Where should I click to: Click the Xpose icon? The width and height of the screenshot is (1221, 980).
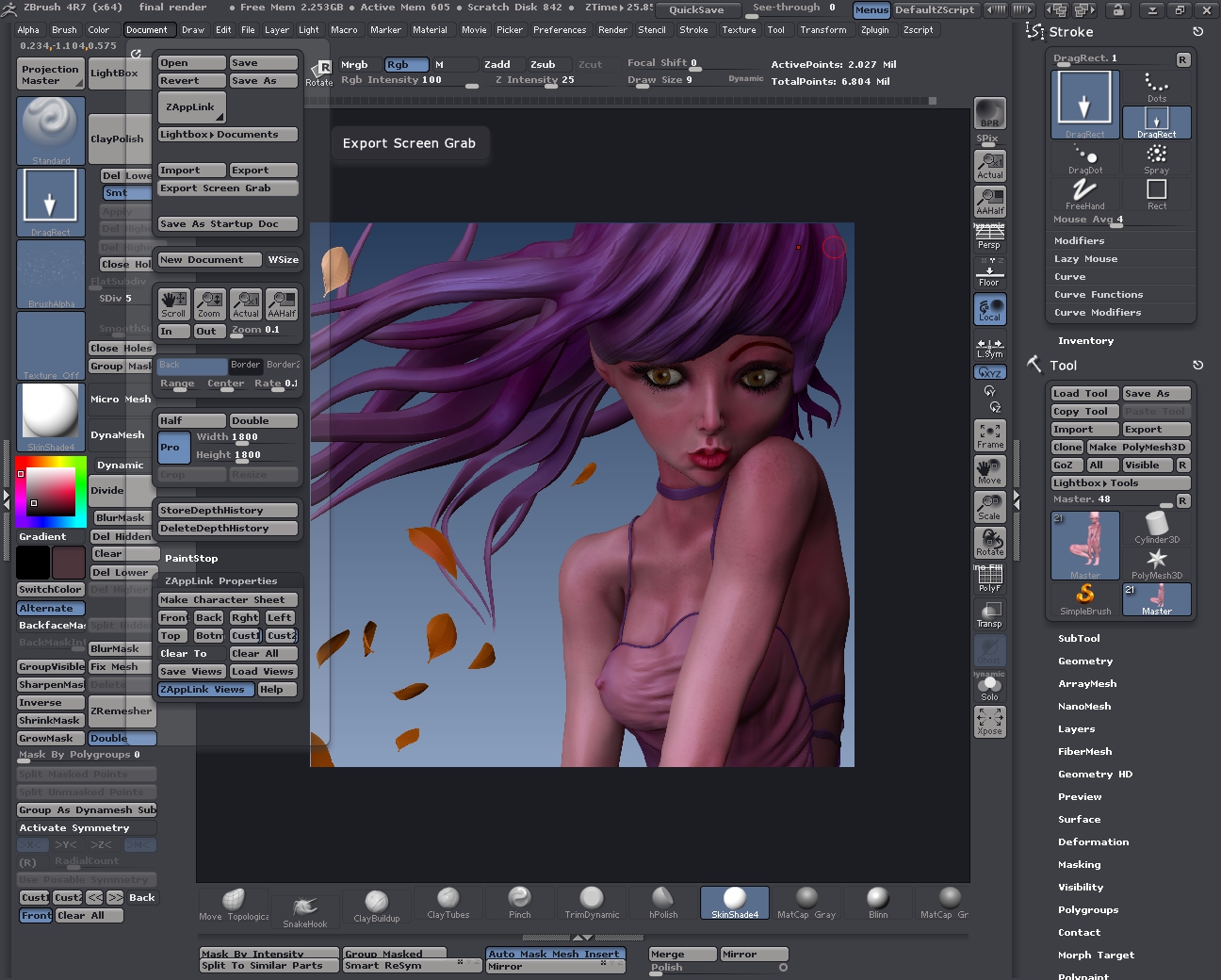point(989,722)
